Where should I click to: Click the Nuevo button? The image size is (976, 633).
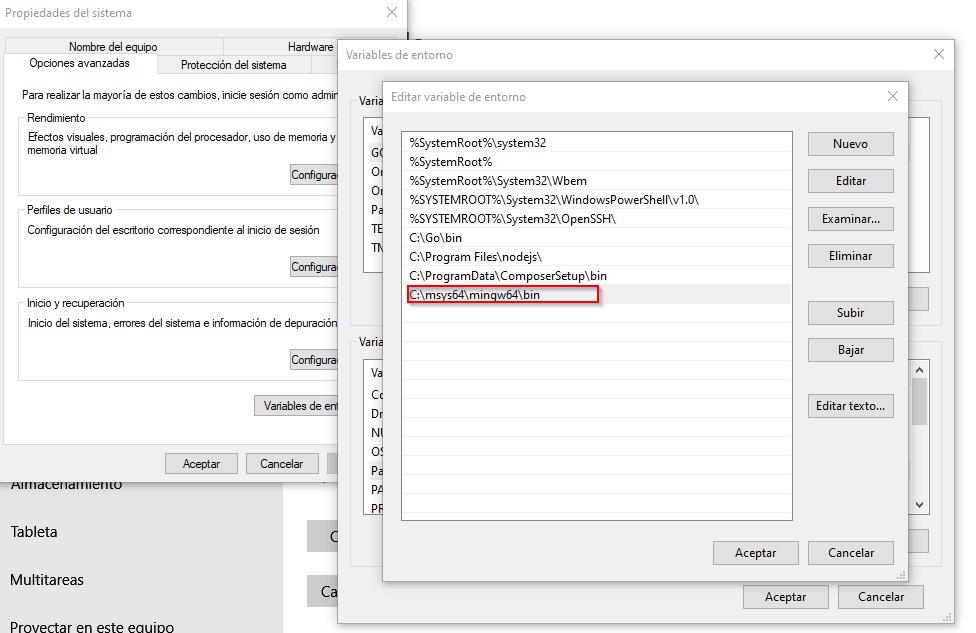coord(850,144)
